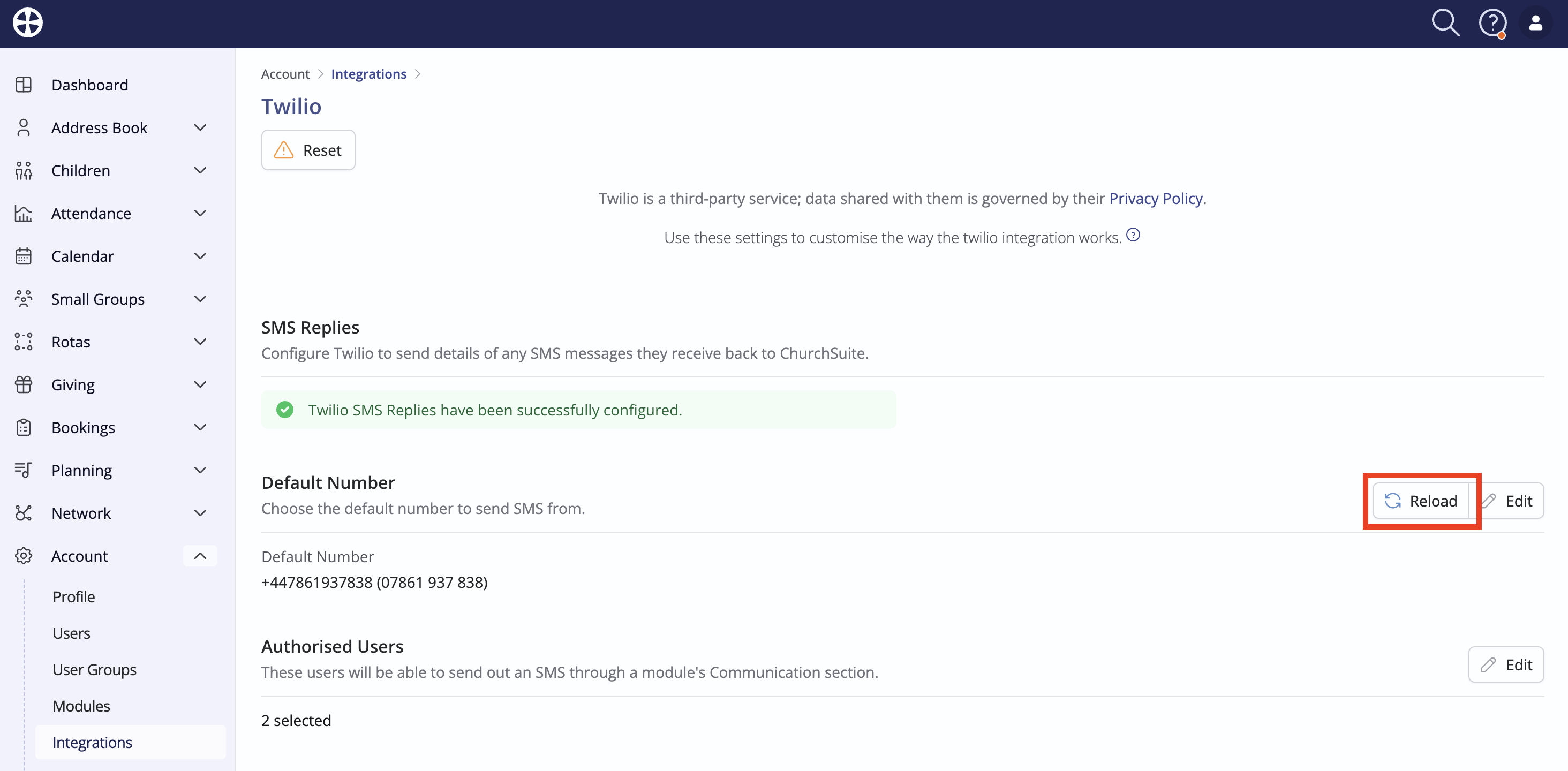Click the Giving gift icon

(x=24, y=384)
